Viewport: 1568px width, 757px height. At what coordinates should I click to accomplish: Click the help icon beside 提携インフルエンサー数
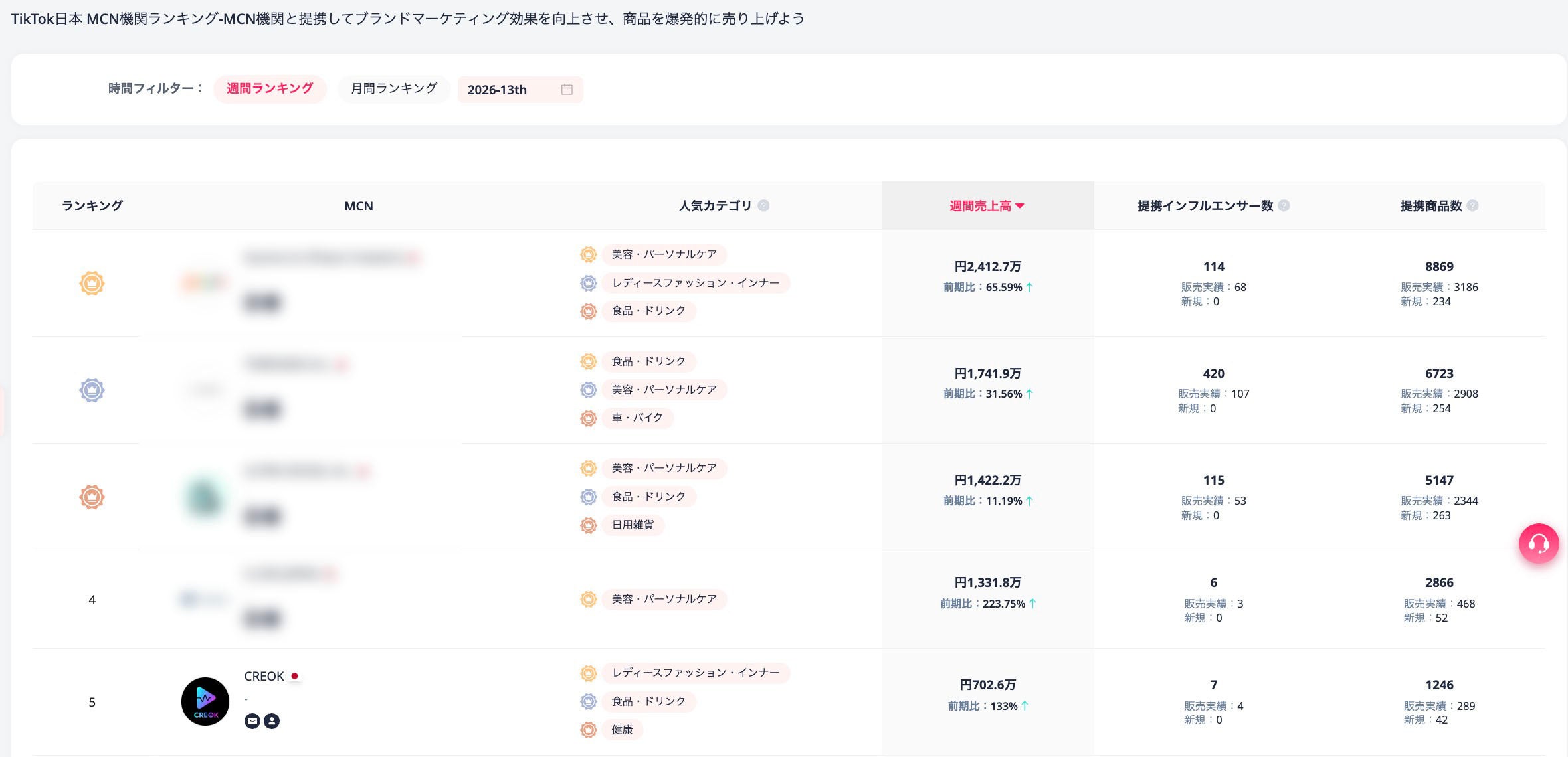tap(1284, 206)
